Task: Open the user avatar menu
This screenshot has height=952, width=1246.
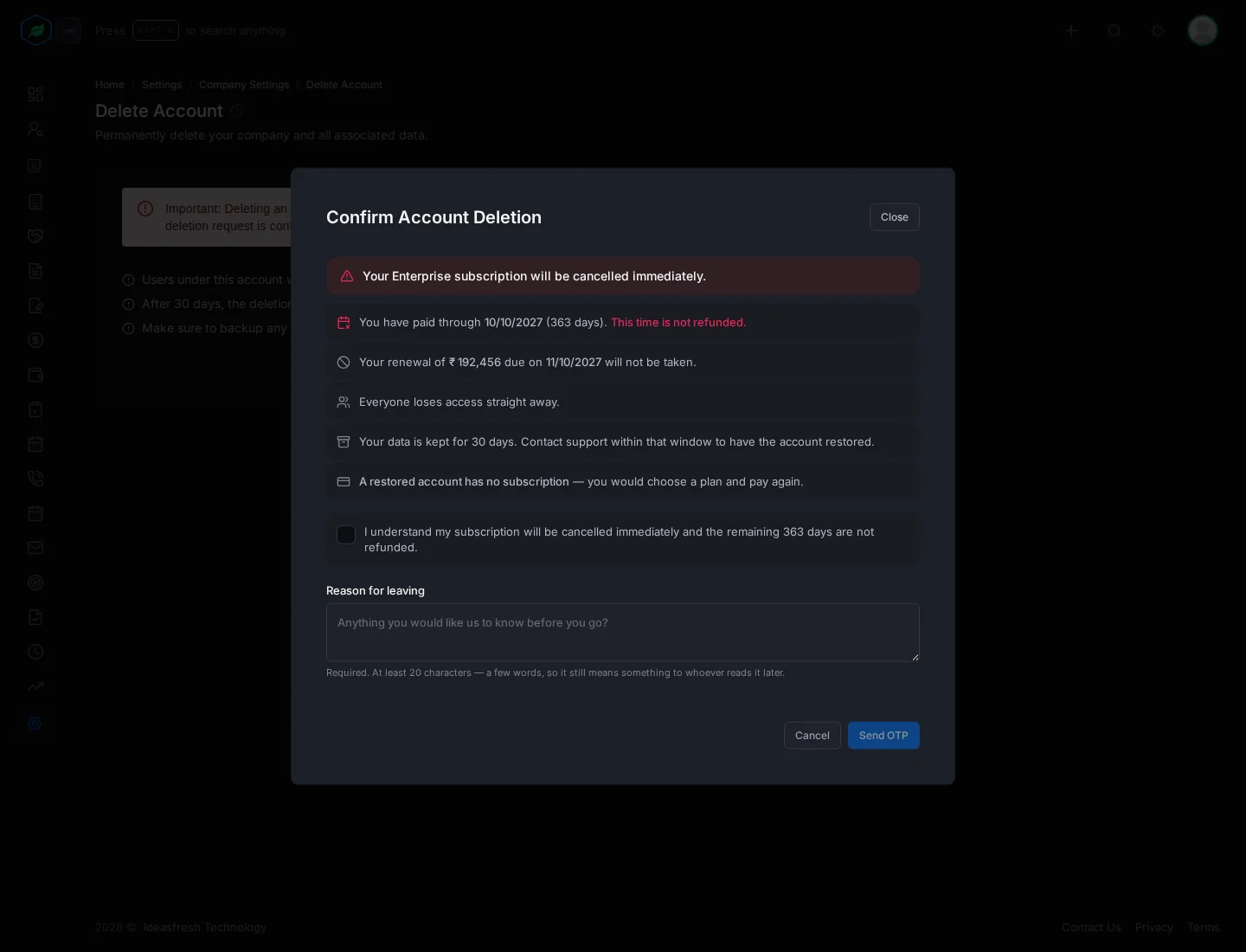Action: tap(1203, 30)
